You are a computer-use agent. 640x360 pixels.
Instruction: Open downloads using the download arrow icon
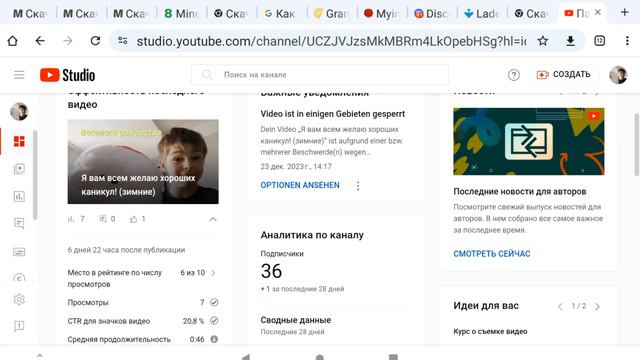click(570, 41)
